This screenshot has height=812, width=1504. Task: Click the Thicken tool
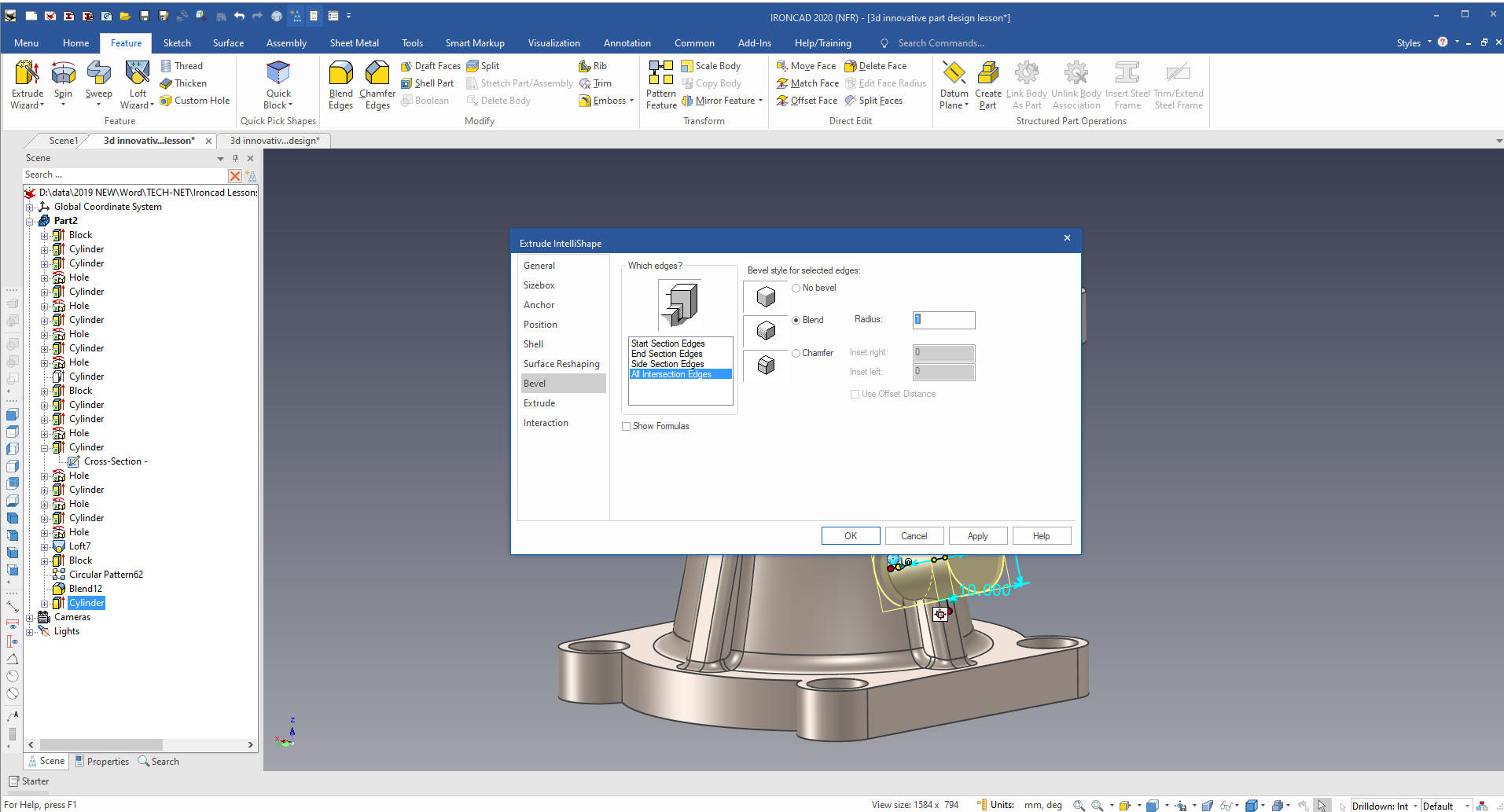click(x=183, y=83)
